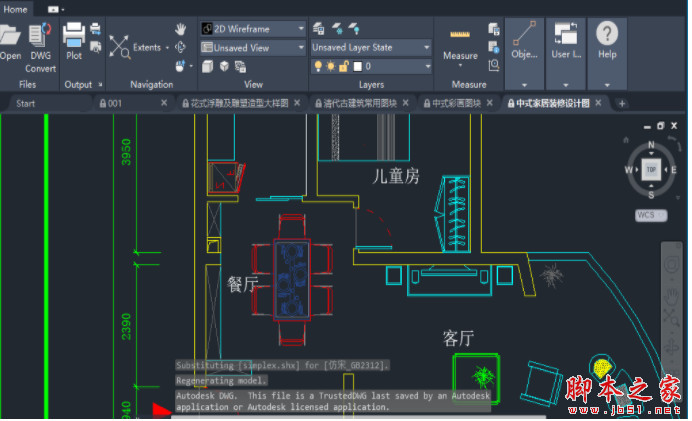692x421 pixels.
Task: Open a drawing with the Open icon
Action: pos(10,39)
